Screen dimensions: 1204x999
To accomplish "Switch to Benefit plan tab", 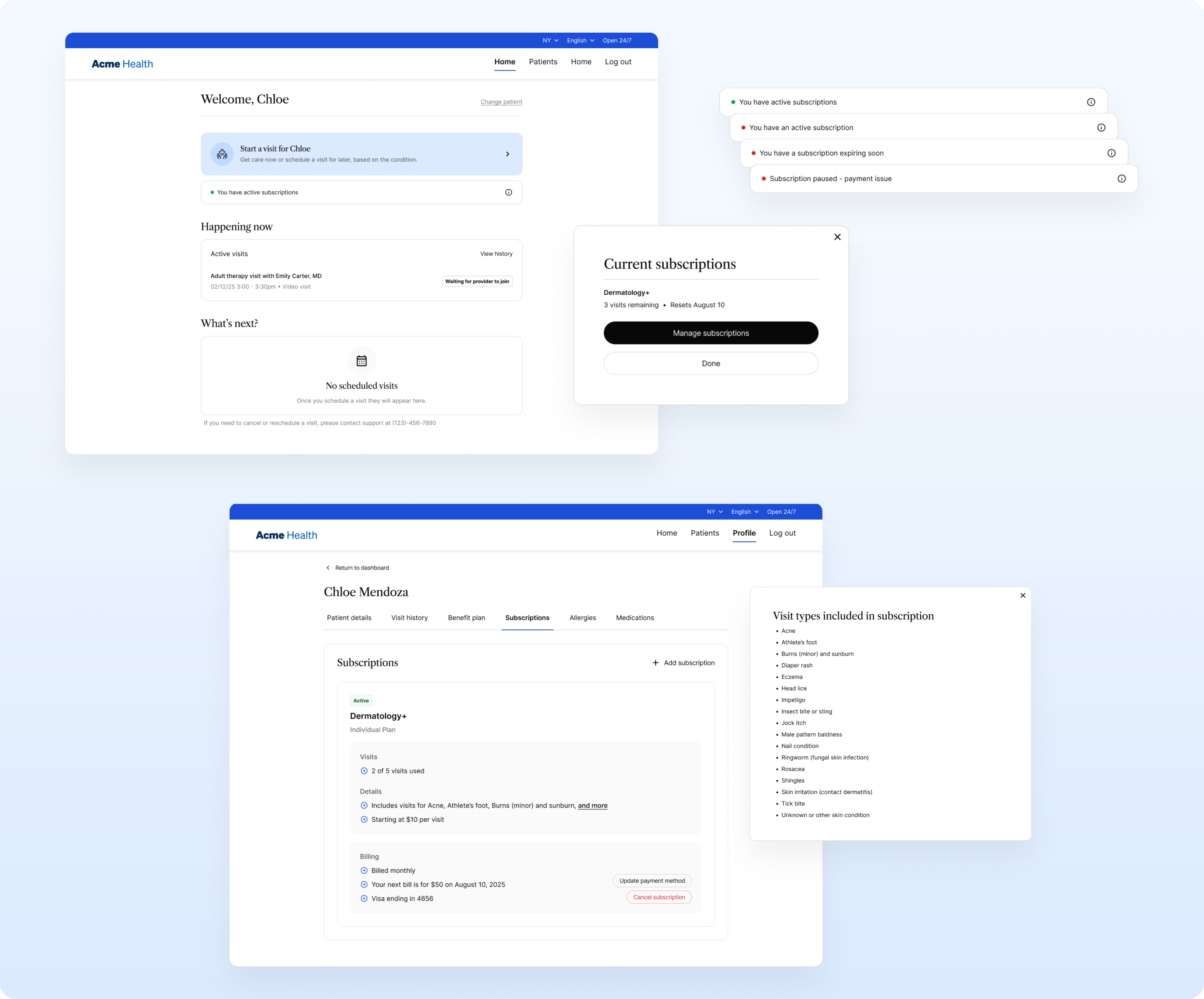I will (x=466, y=618).
